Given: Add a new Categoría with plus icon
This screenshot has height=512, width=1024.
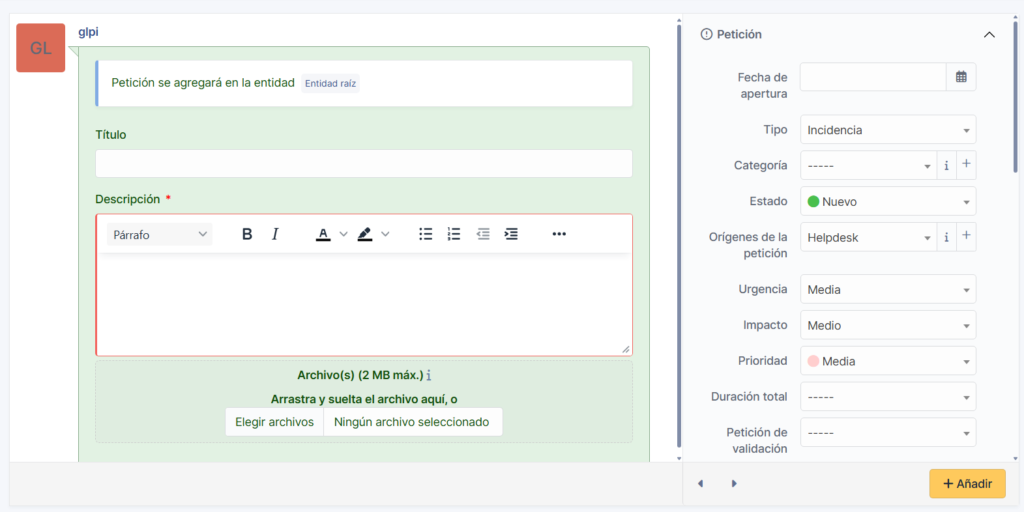Looking at the screenshot, I should (966, 165).
